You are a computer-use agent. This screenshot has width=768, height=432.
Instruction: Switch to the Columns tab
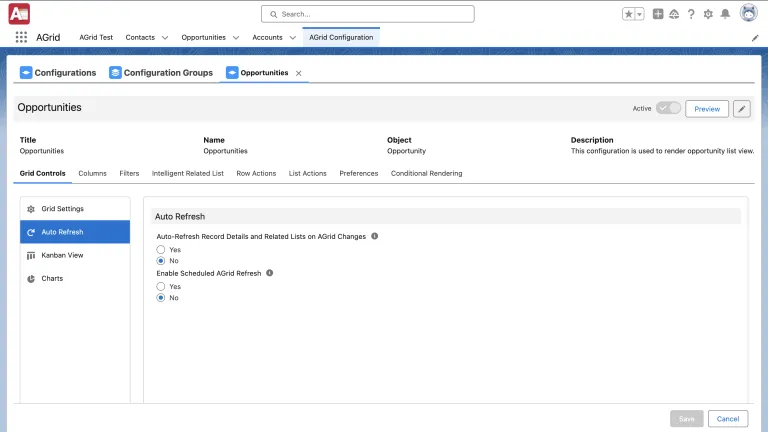point(93,173)
